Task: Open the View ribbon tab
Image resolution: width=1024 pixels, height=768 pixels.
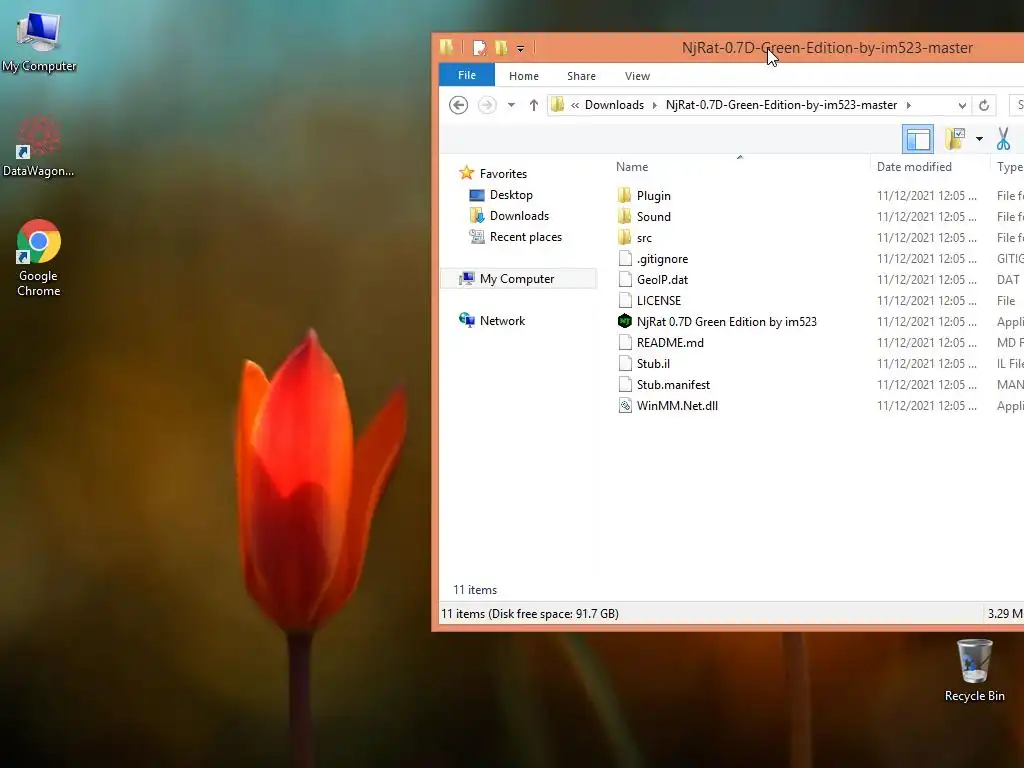Action: click(637, 76)
